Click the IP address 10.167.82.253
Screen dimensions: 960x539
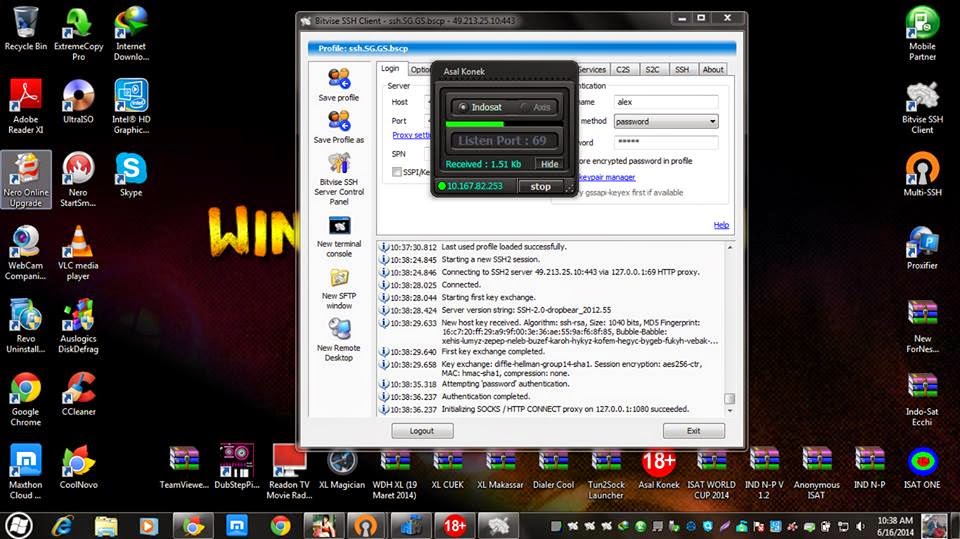pos(474,186)
